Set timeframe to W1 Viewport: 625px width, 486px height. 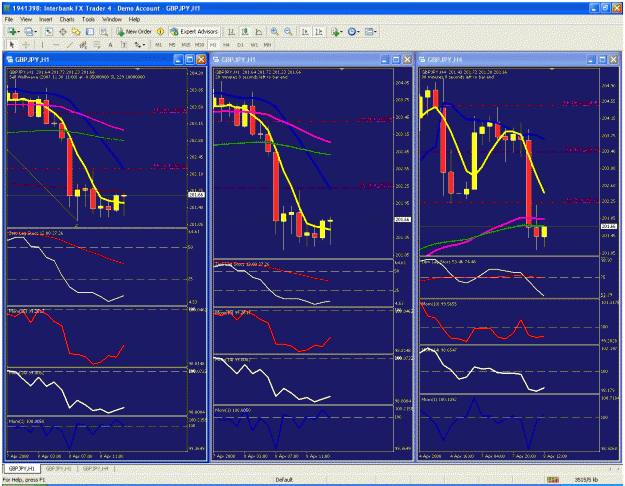coord(254,45)
